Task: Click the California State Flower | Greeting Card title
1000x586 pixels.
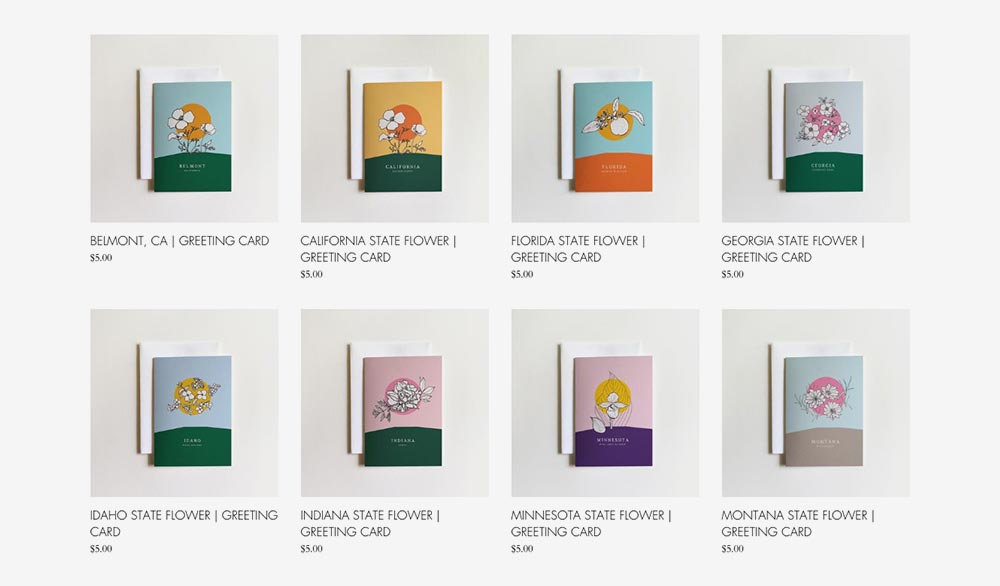Action: [378, 249]
